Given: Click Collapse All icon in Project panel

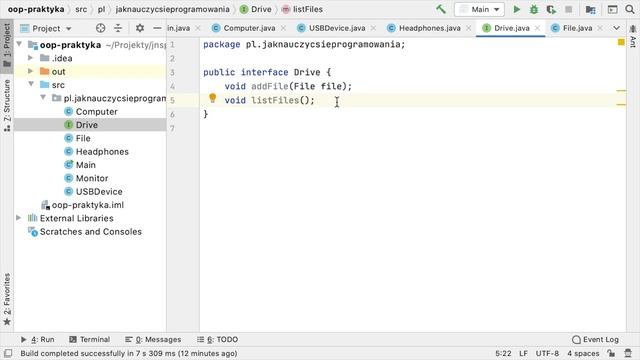Looking at the screenshot, I should pos(118,28).
